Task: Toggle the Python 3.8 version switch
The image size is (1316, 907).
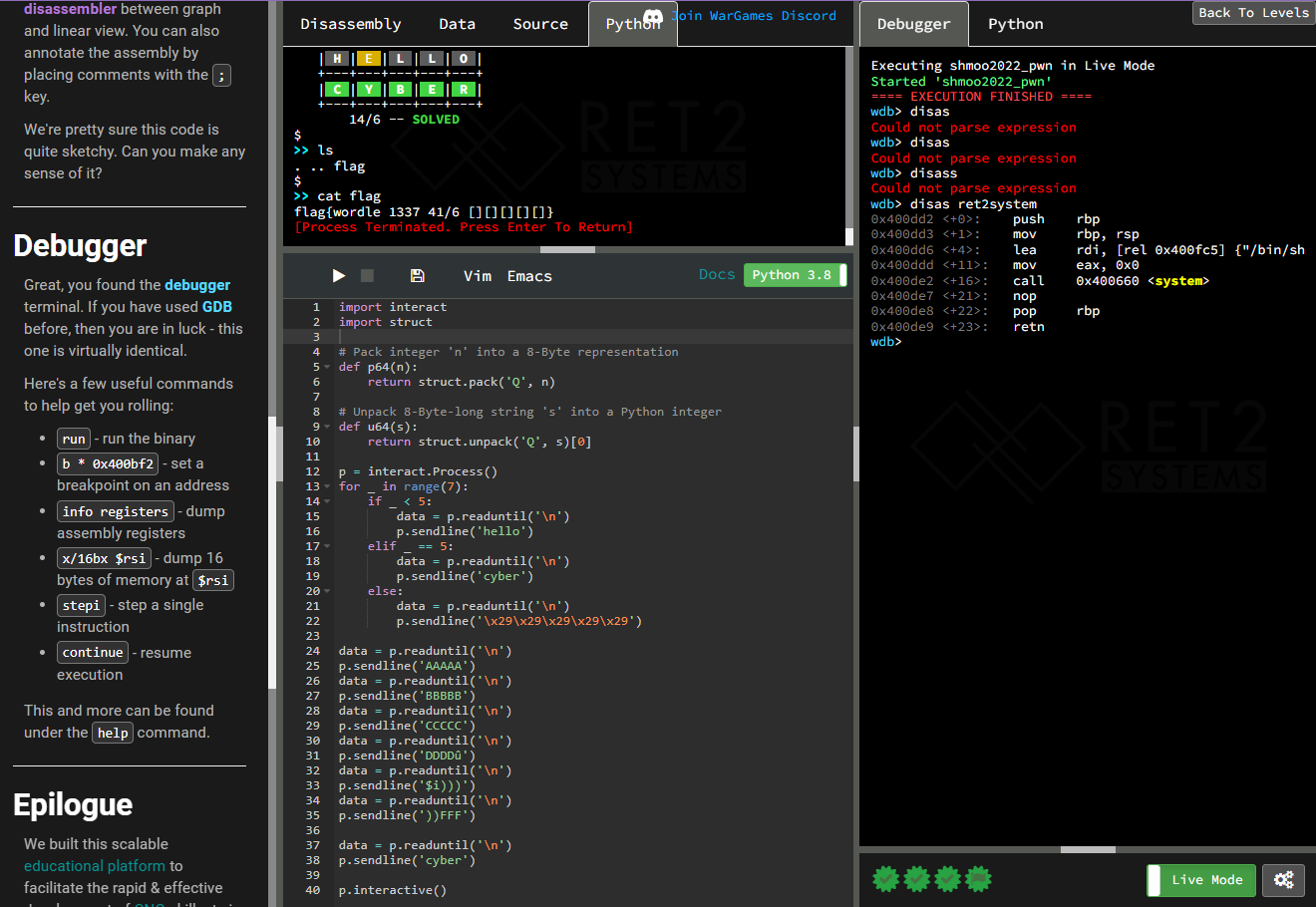Action: coord(796,275)
